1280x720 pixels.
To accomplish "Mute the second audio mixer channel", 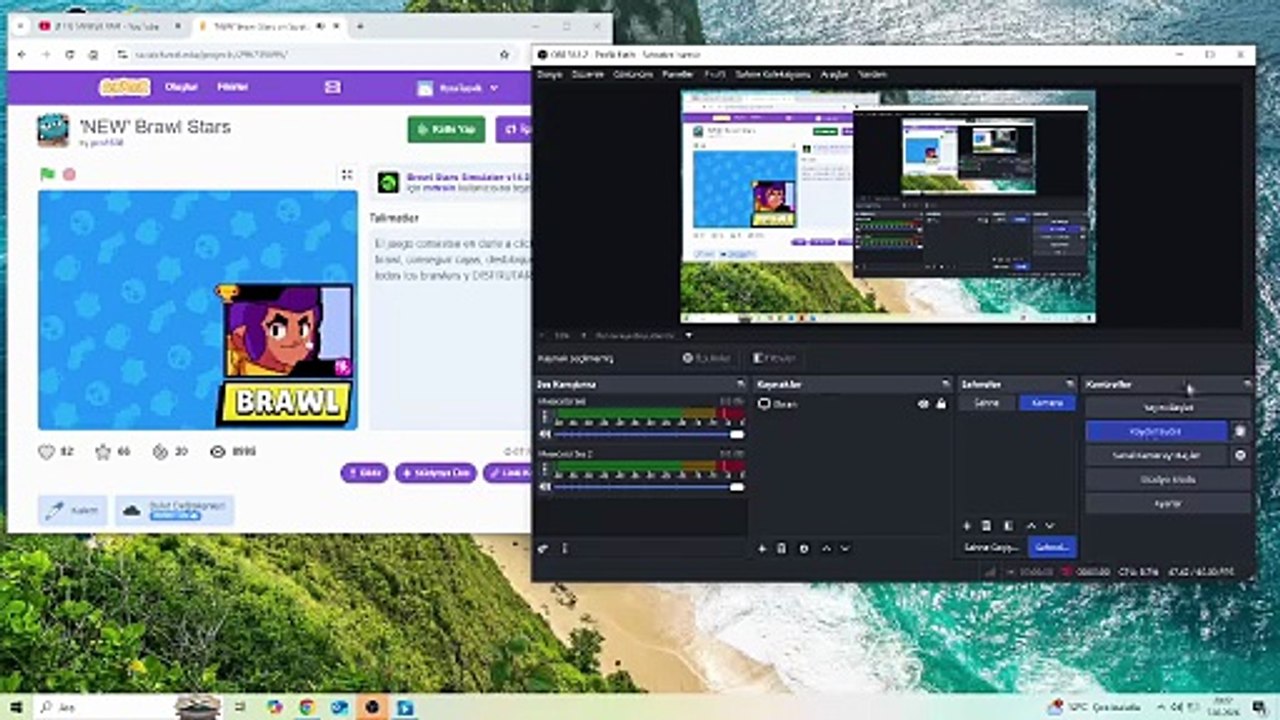I will (x=545, y=486).
